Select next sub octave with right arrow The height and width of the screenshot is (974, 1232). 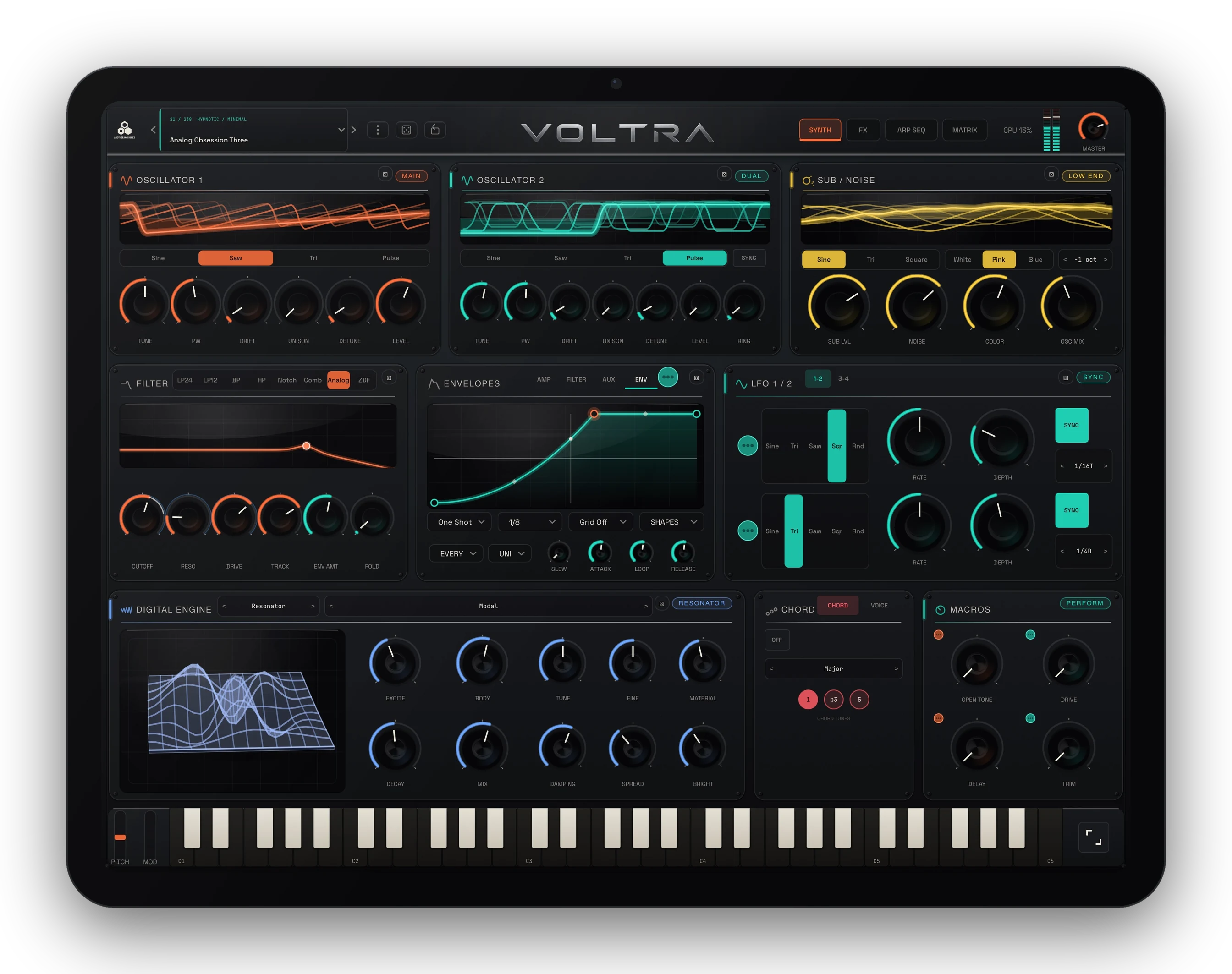(1105, 259)
